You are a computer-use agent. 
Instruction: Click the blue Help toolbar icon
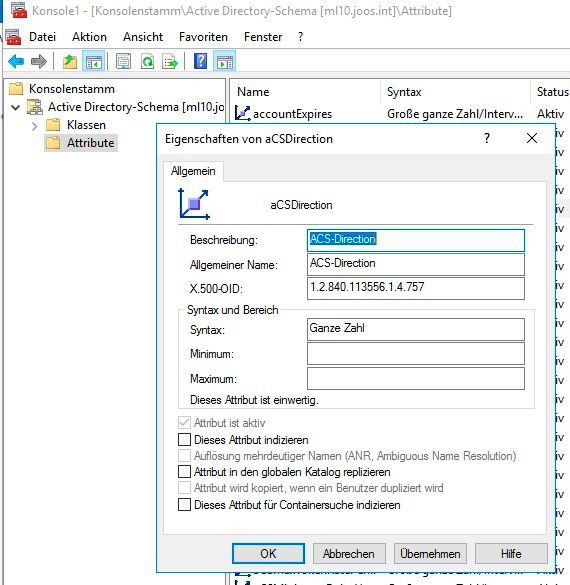pos(201,61)
